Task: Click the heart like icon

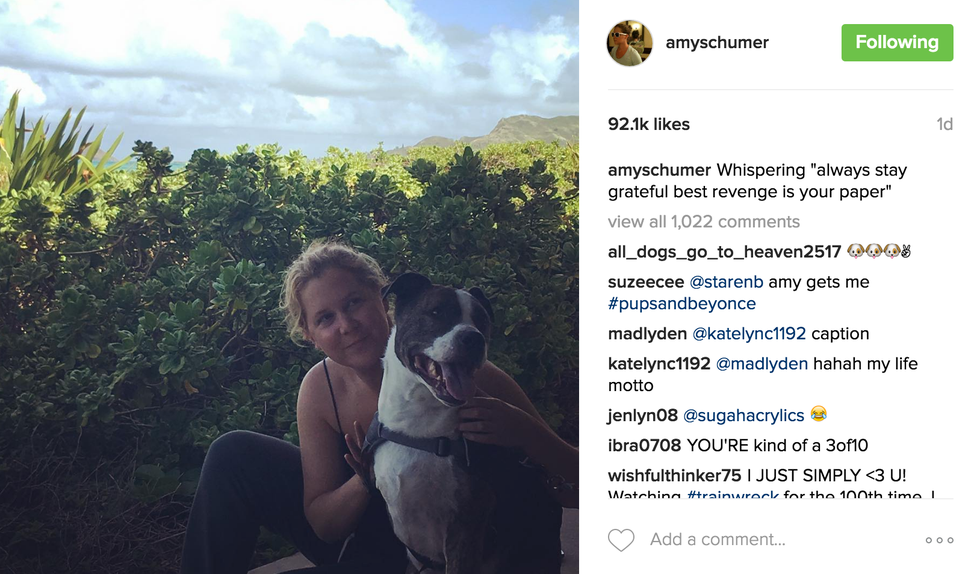Action: [x=621, y=540]
